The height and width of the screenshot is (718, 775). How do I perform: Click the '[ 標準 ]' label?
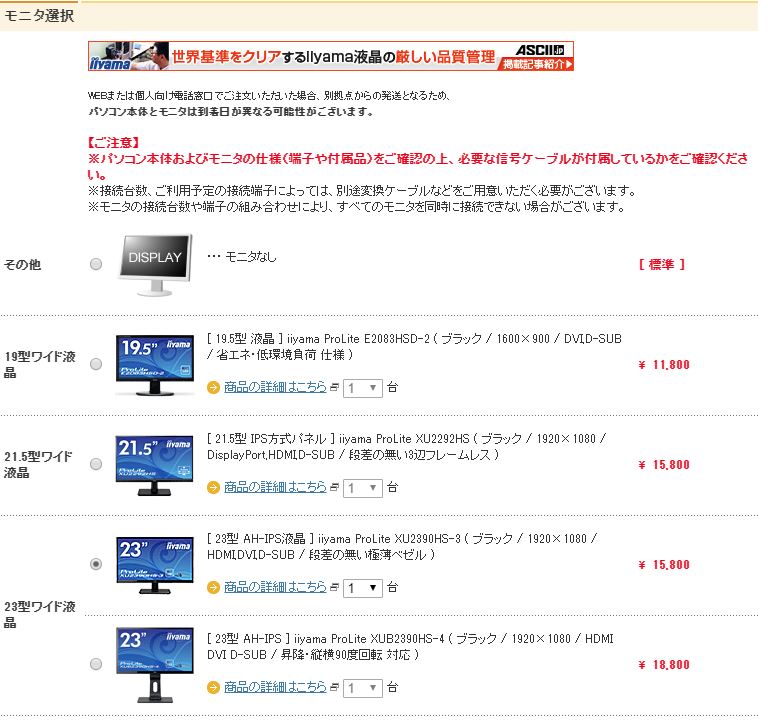click(662, 264)
